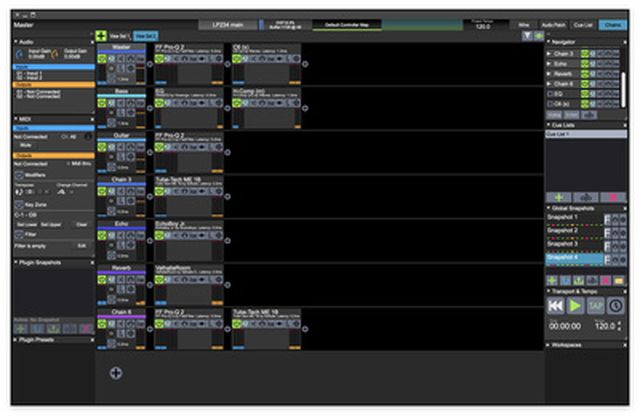Expand Chain 6 in the Navigator
The image size is (640, 418).
pos(549,84)
